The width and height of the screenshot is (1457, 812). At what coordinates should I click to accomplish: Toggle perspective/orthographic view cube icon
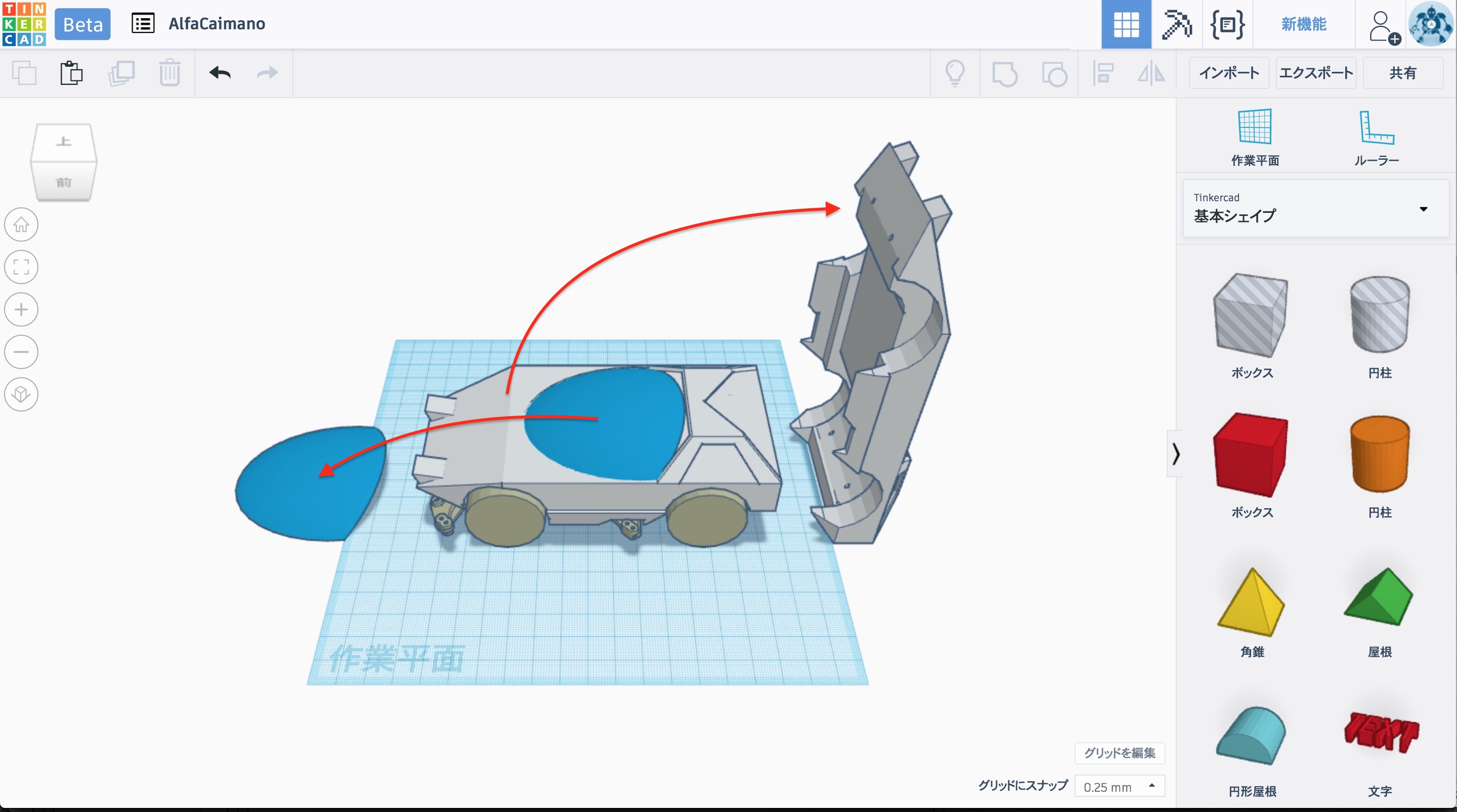(x=21, y=394)
